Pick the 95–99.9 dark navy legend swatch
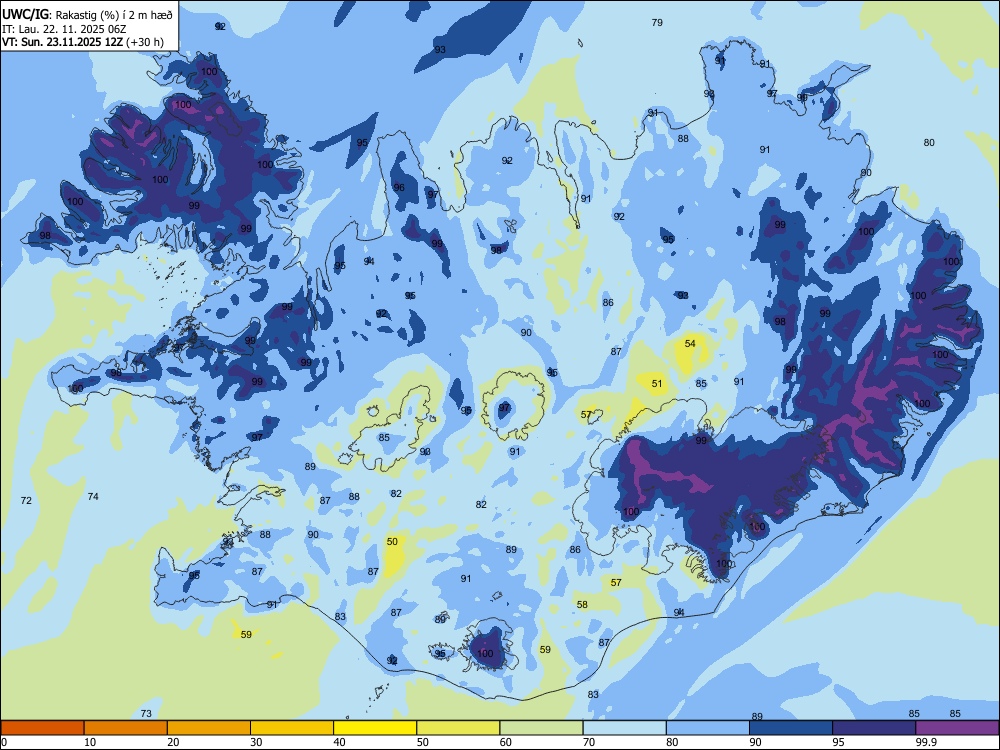 (874, 728)
